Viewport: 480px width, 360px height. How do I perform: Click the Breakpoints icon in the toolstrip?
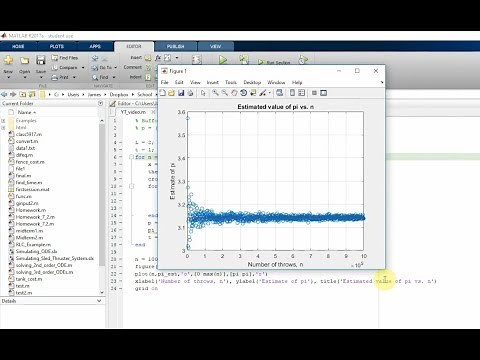tap(197, 60)
